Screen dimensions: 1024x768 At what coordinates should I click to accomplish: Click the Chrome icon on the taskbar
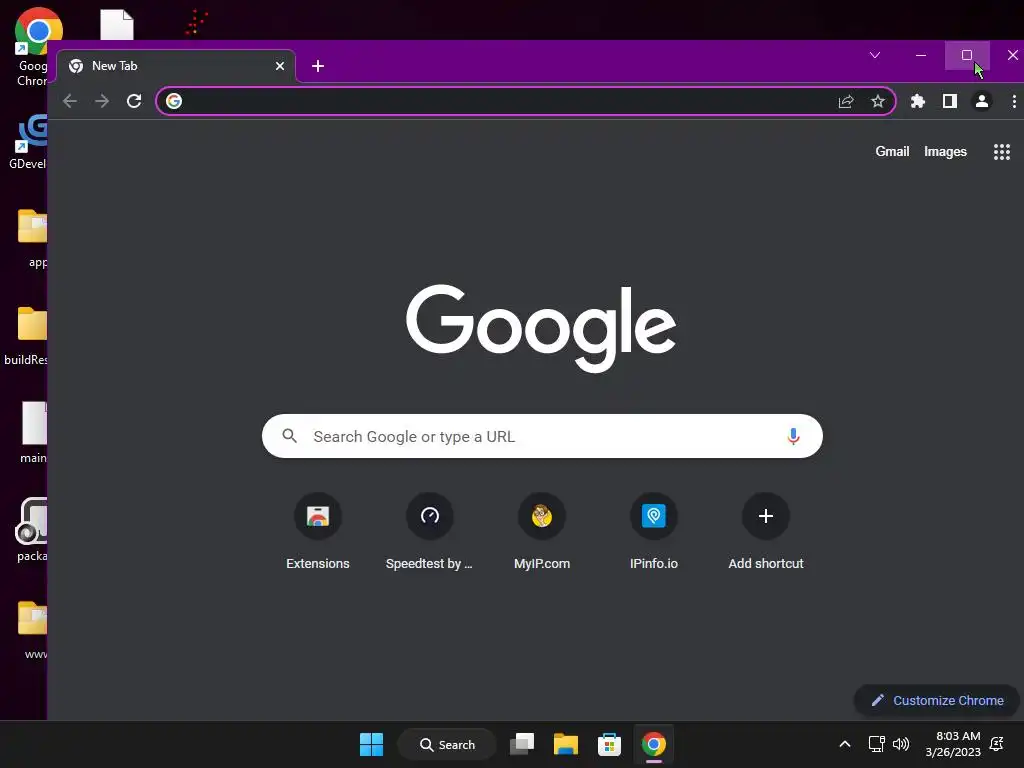(654, 744)
